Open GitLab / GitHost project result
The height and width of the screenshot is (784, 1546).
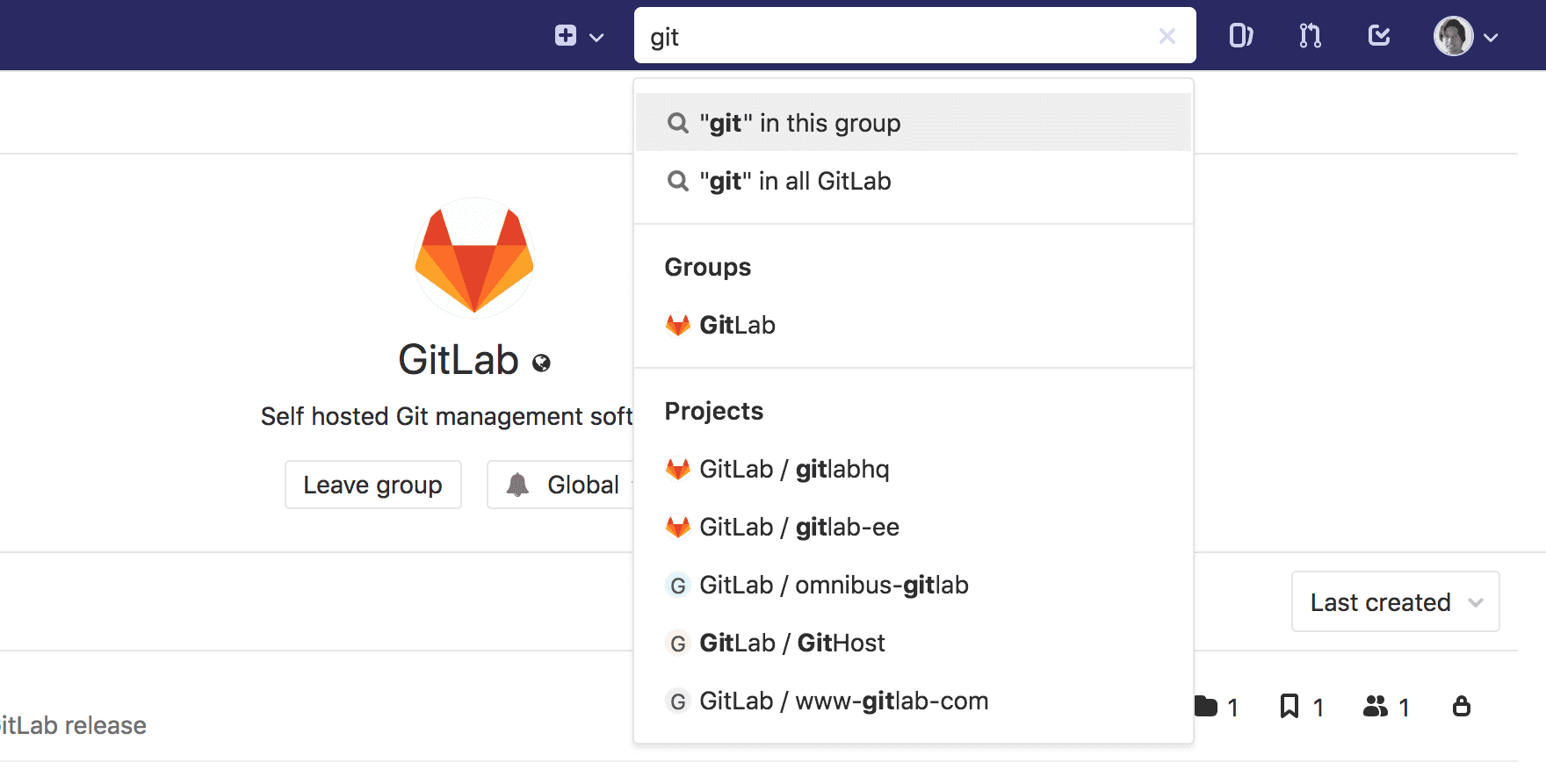[914, 643]
